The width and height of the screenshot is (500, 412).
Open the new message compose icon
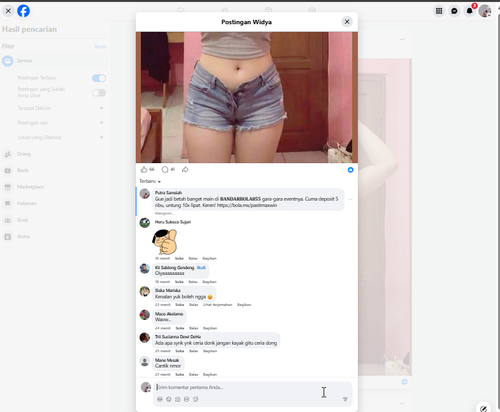click(x=483, y=408)
